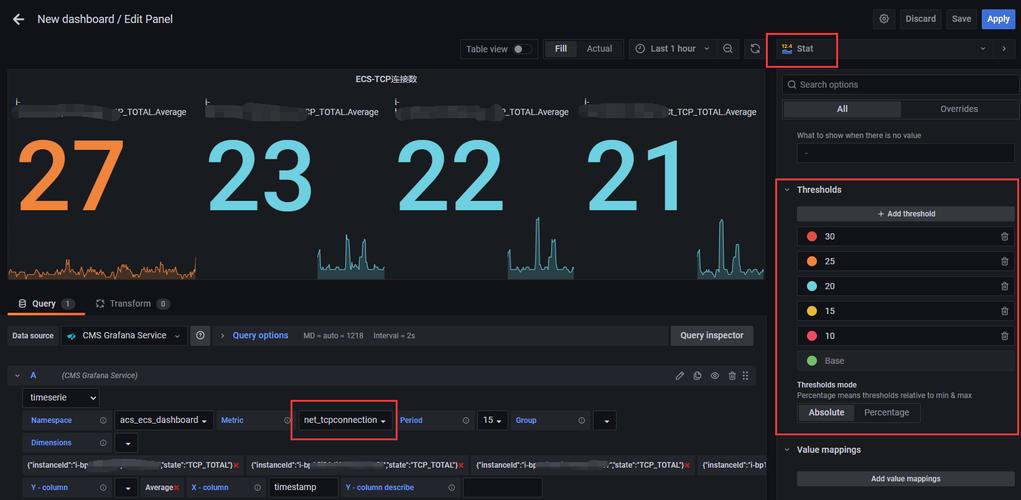The width and height of the screenshot is (1021, 500).
Task: Set thresholds mode to Percentage
Action: pyautogui.click(x=886, y=413)
